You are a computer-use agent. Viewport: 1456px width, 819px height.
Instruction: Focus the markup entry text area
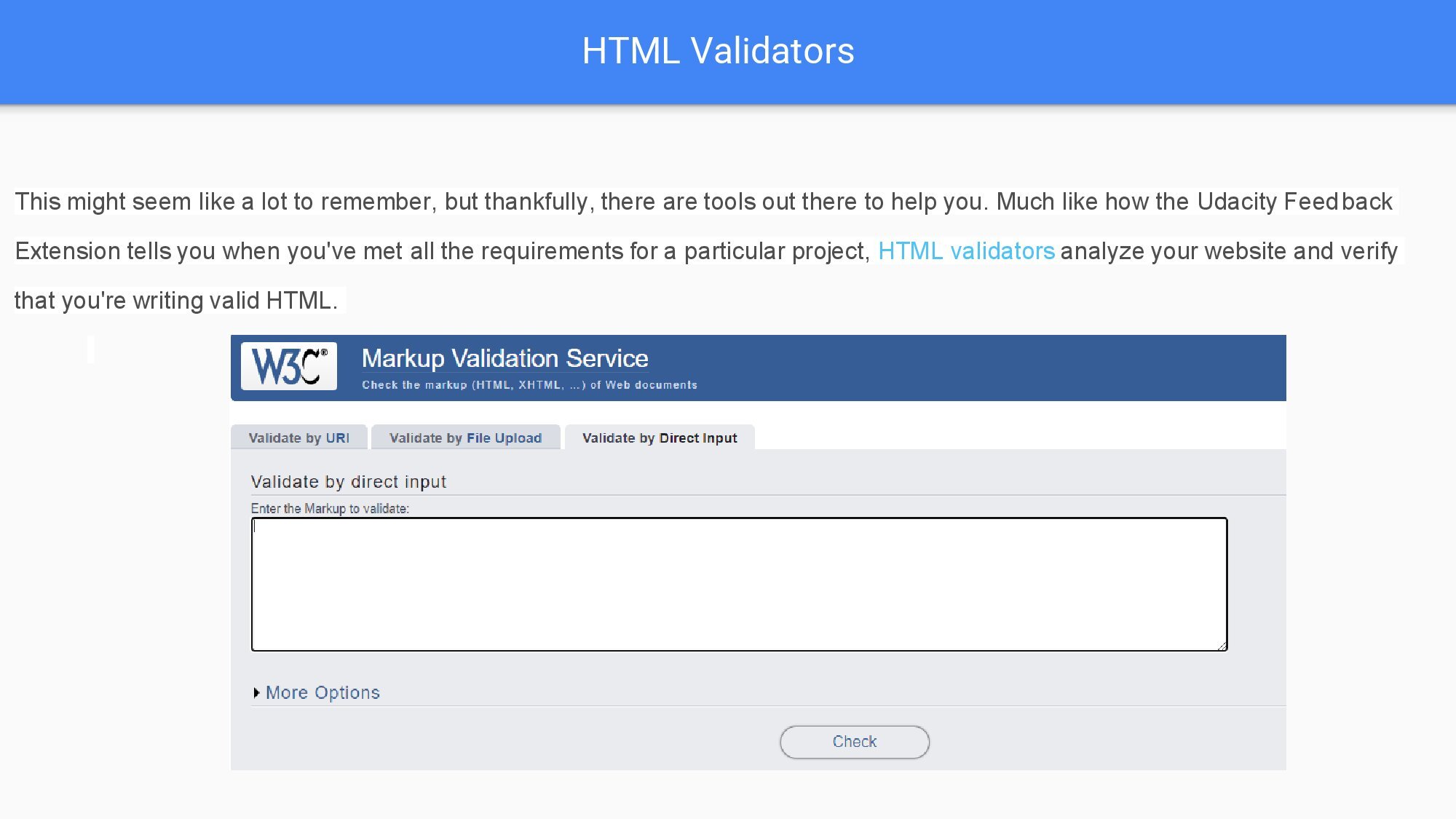[739, 585]
